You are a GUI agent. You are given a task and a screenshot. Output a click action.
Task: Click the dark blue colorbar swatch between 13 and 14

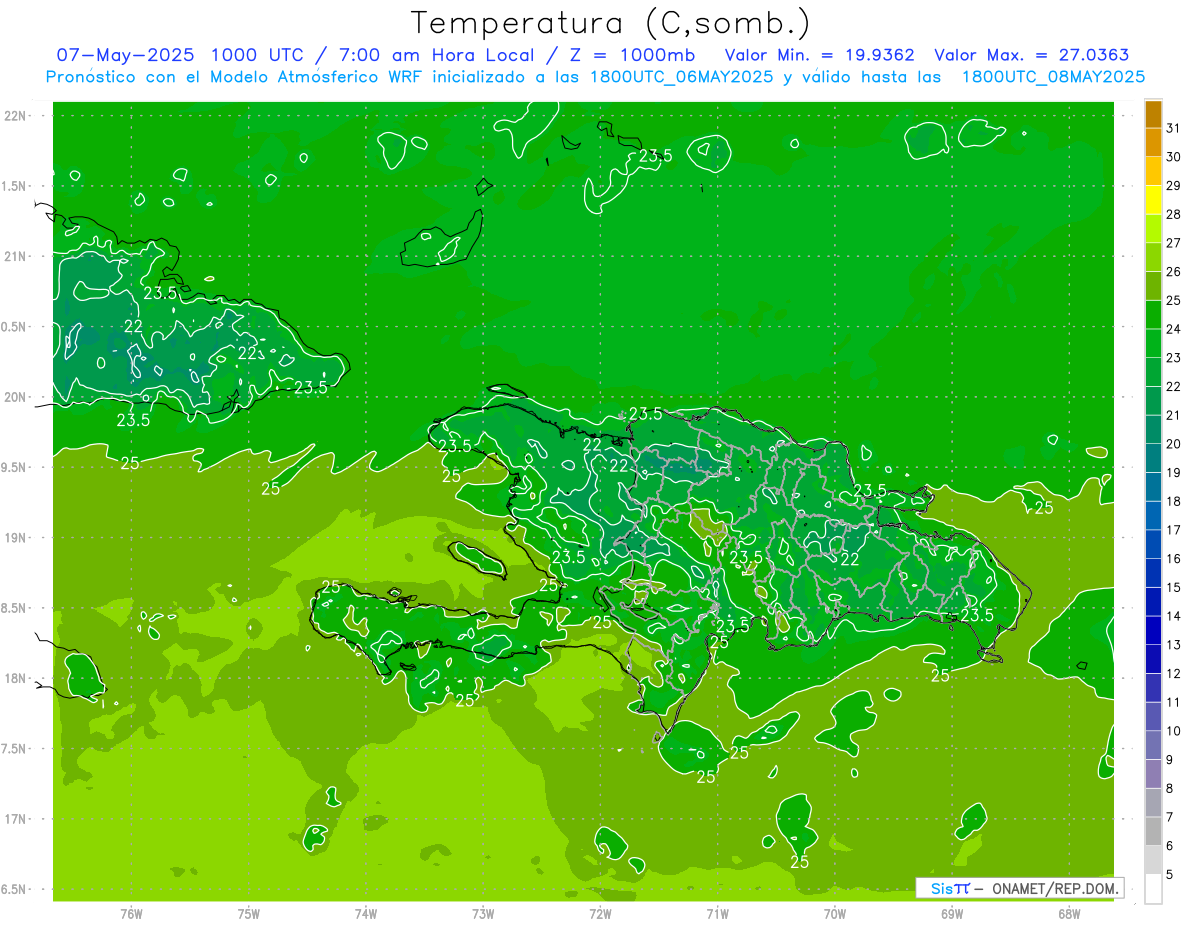click(1153, 630)
